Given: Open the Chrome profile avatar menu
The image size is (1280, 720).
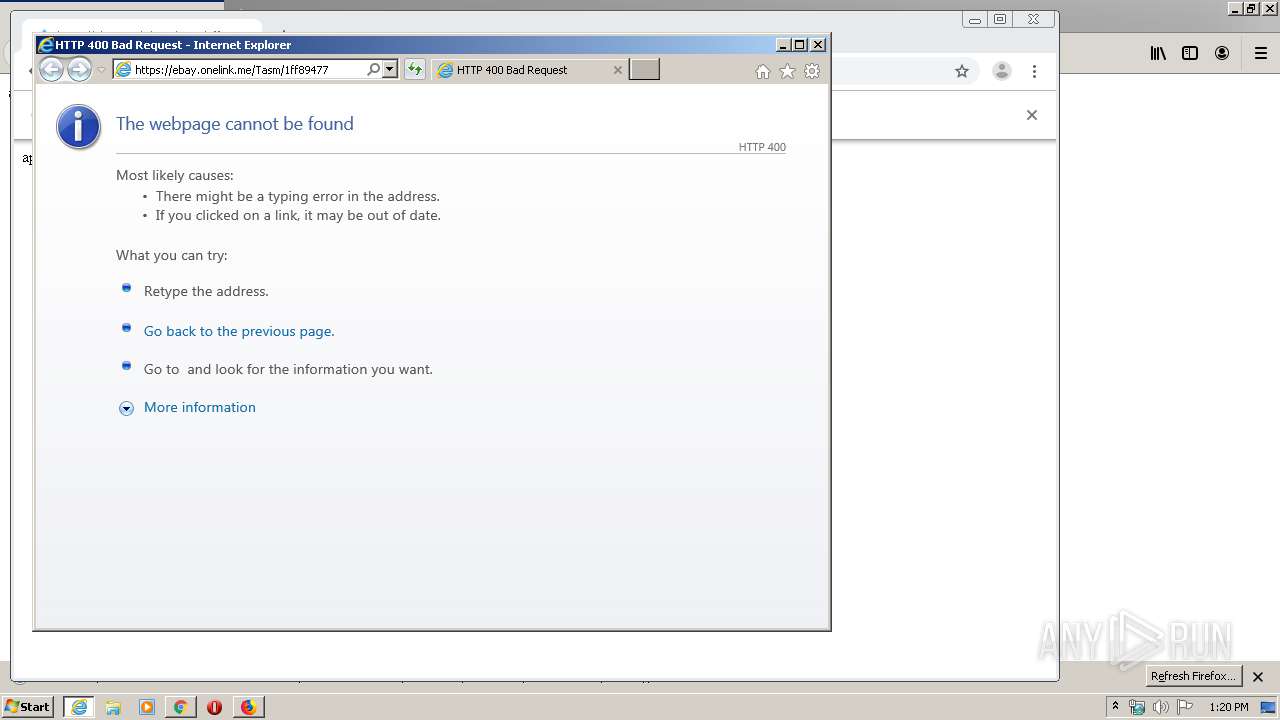Looking at the screenshot, I should point(1001,71).
